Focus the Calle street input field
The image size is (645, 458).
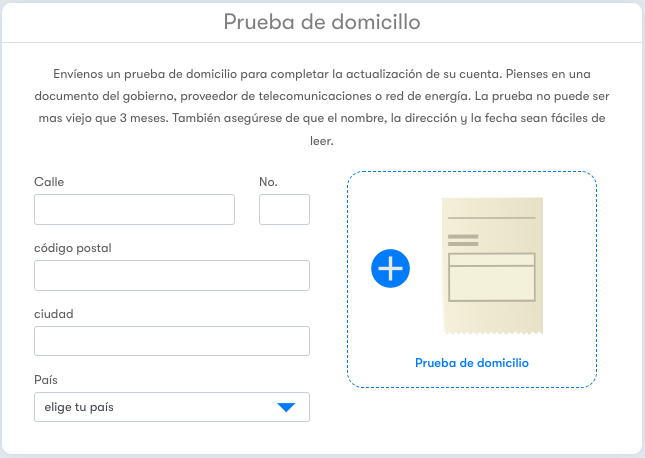click(135, 209)
